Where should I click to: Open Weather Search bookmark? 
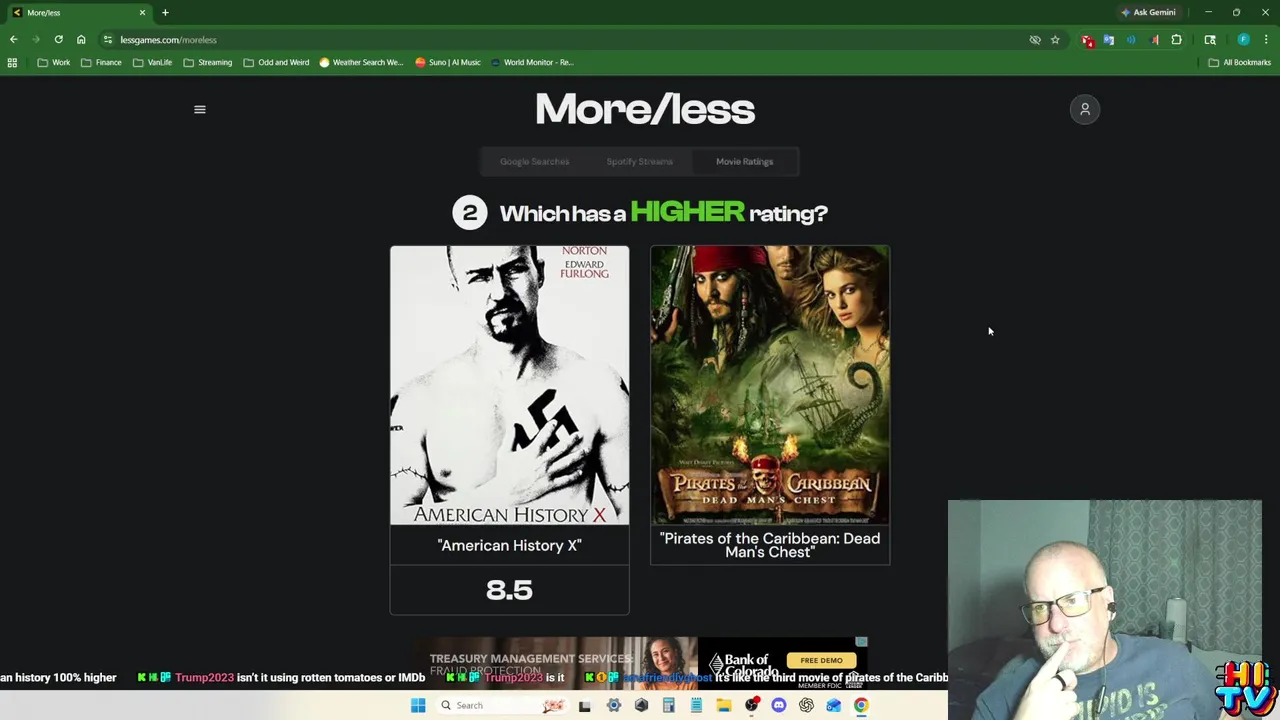(x=361, y=62)
